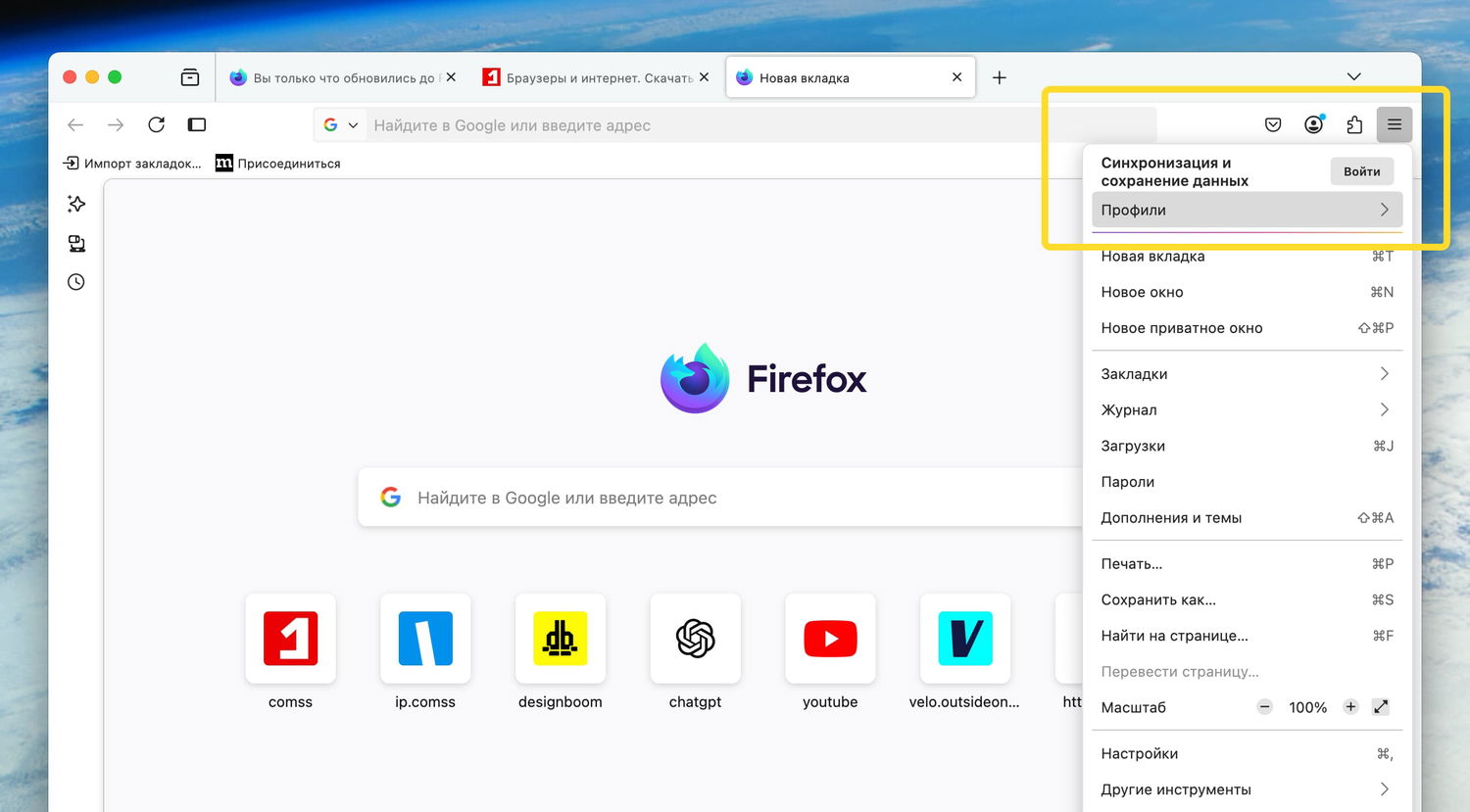Open the account profile icon in toolbar
1470x812 pixels.
coord(1314,124)
